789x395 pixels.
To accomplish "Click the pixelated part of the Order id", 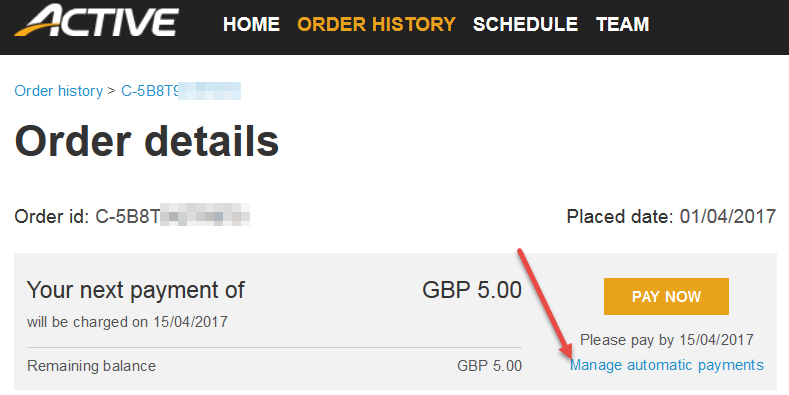I will [205, 217].
